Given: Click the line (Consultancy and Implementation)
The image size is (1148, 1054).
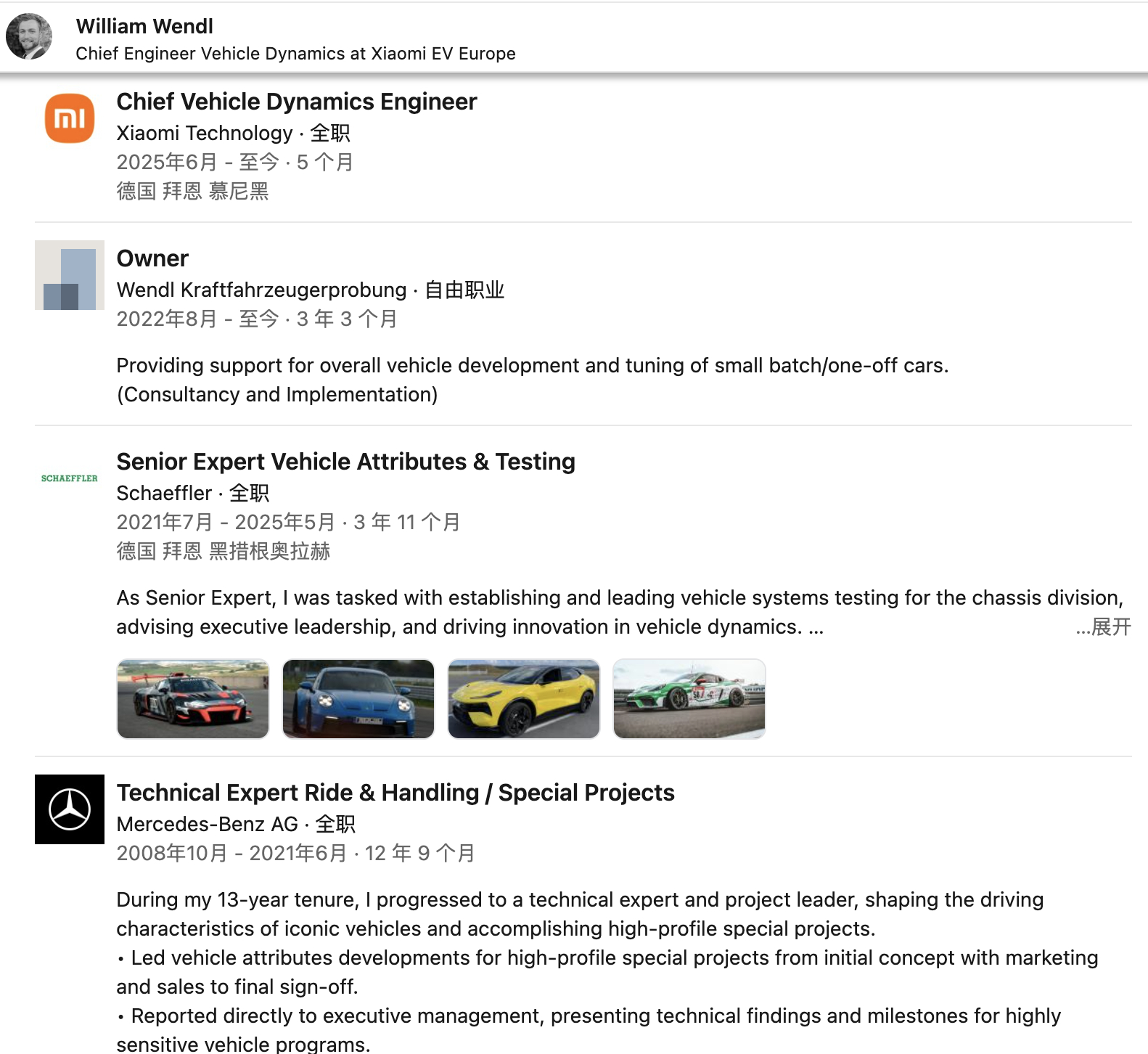Looking at the screenshot, I should point(277,394).
